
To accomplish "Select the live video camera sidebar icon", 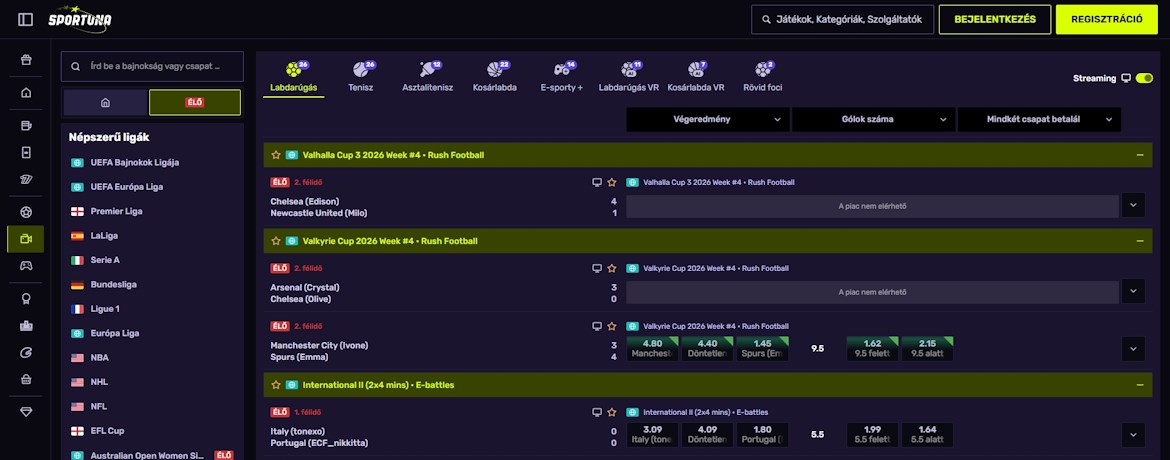I will coord(25,239).
